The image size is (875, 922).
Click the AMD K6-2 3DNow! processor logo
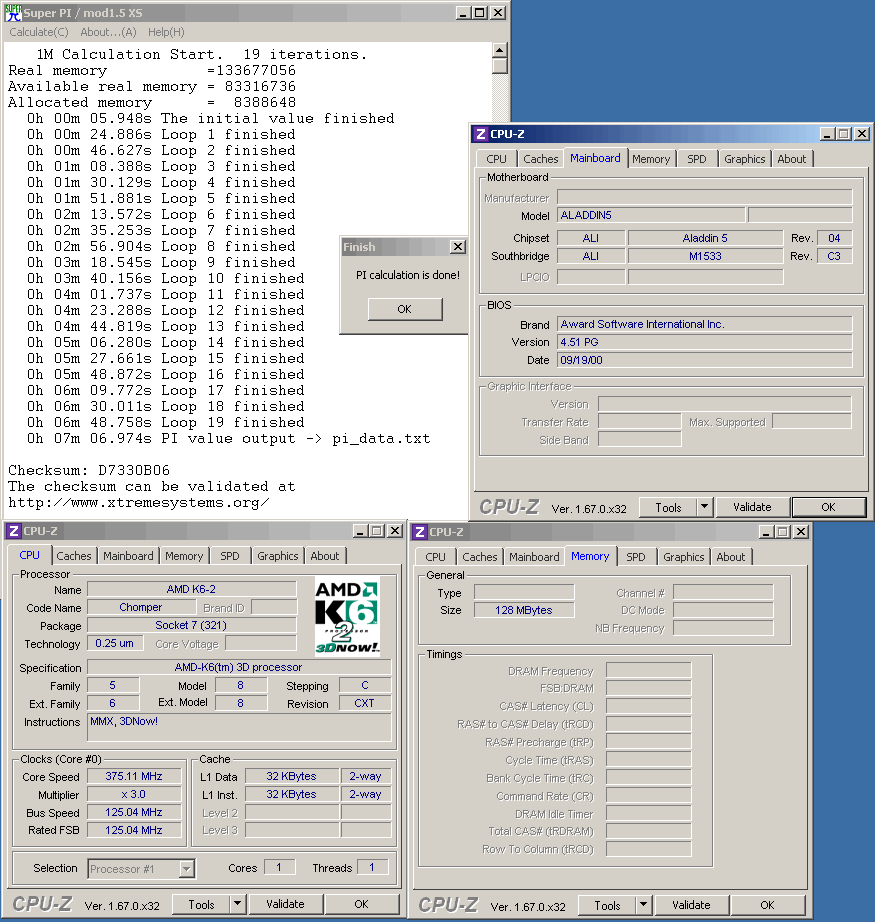click(347, 617)
